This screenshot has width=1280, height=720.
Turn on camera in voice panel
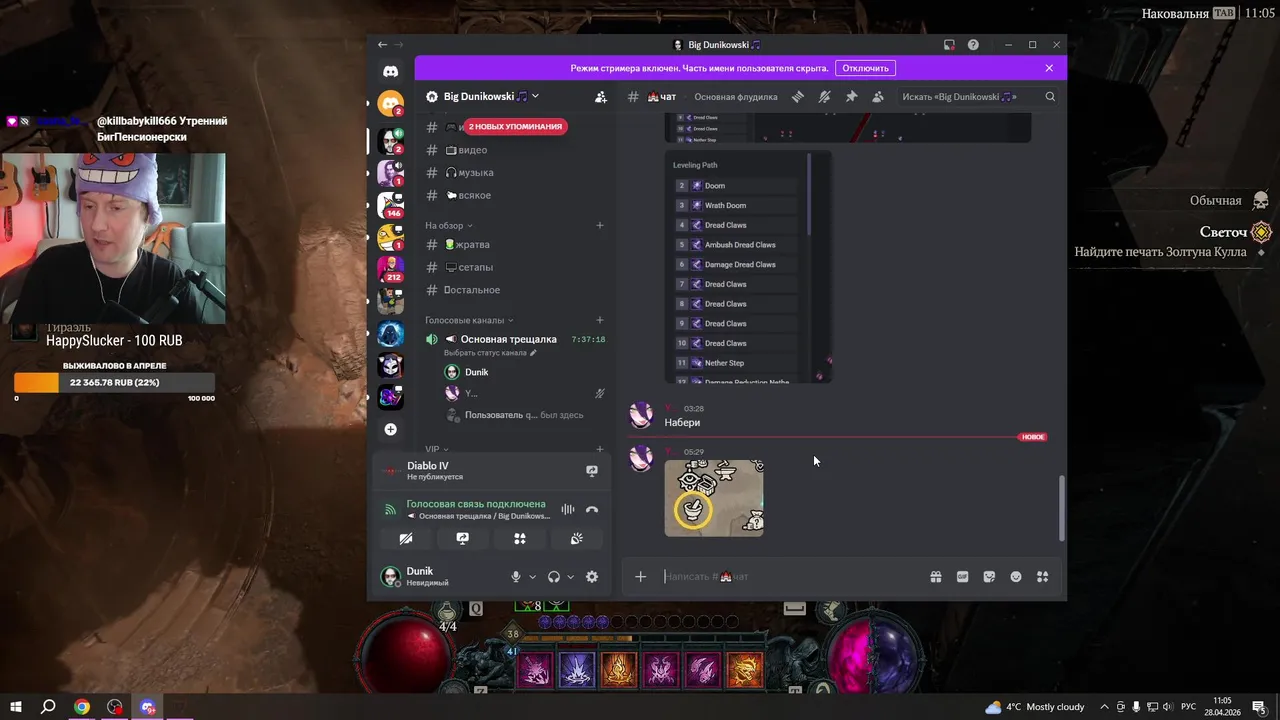click(405, 538)
